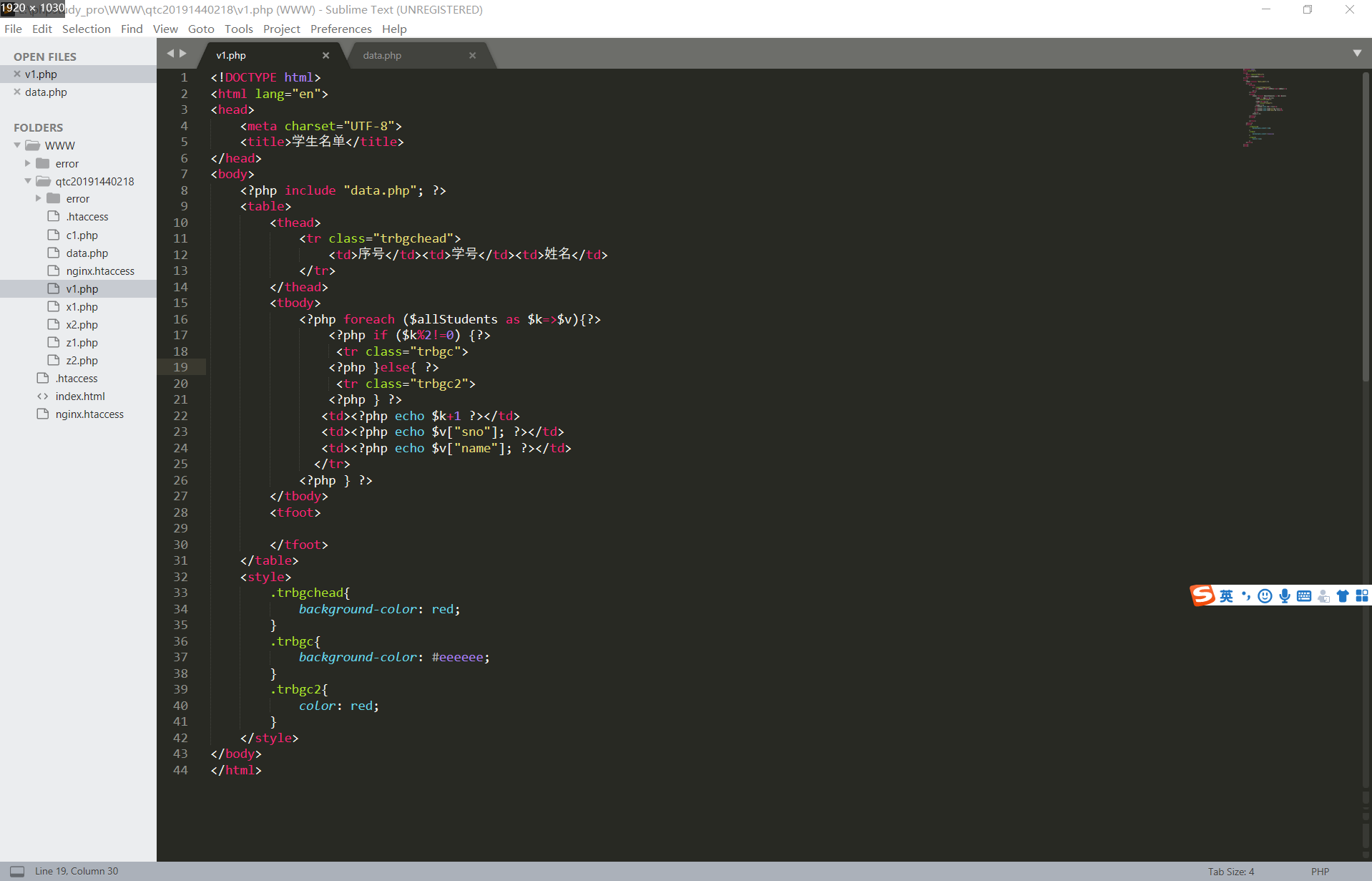Open Sogou emoji panel
This screenshot has width=1372, height=881.
pyautogui.click(x=1265, y=596)
